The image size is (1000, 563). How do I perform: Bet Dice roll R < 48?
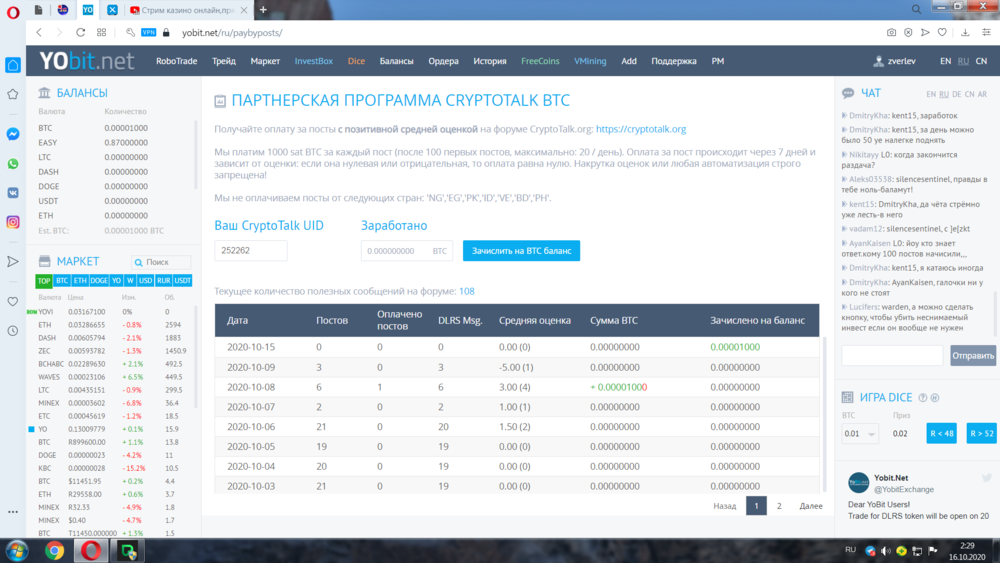941,434
